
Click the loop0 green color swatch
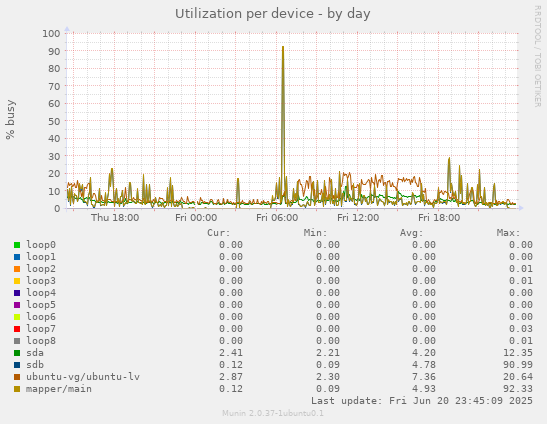[17, 245]
